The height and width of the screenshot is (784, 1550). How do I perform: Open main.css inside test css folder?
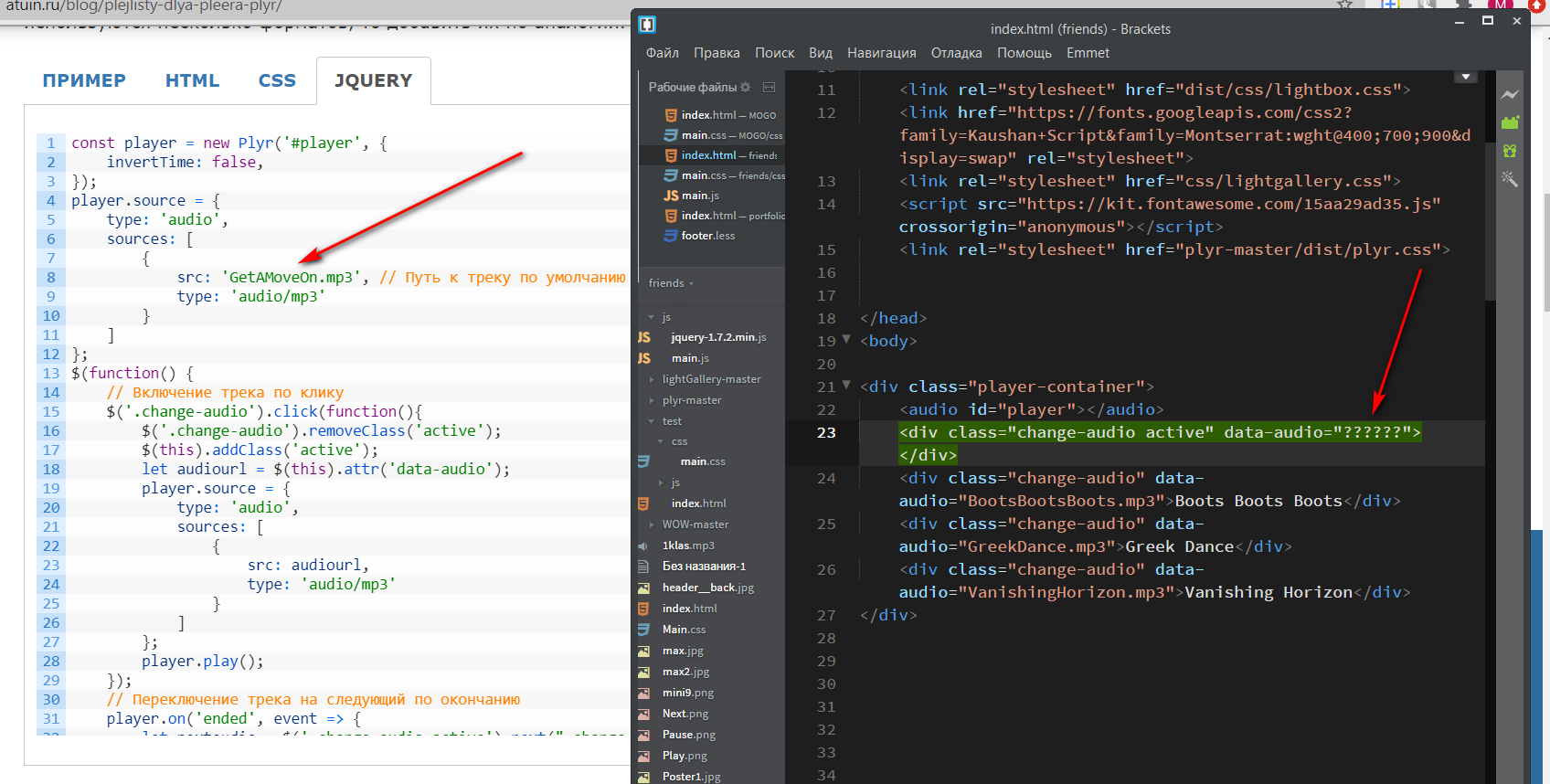click(703, 461)
